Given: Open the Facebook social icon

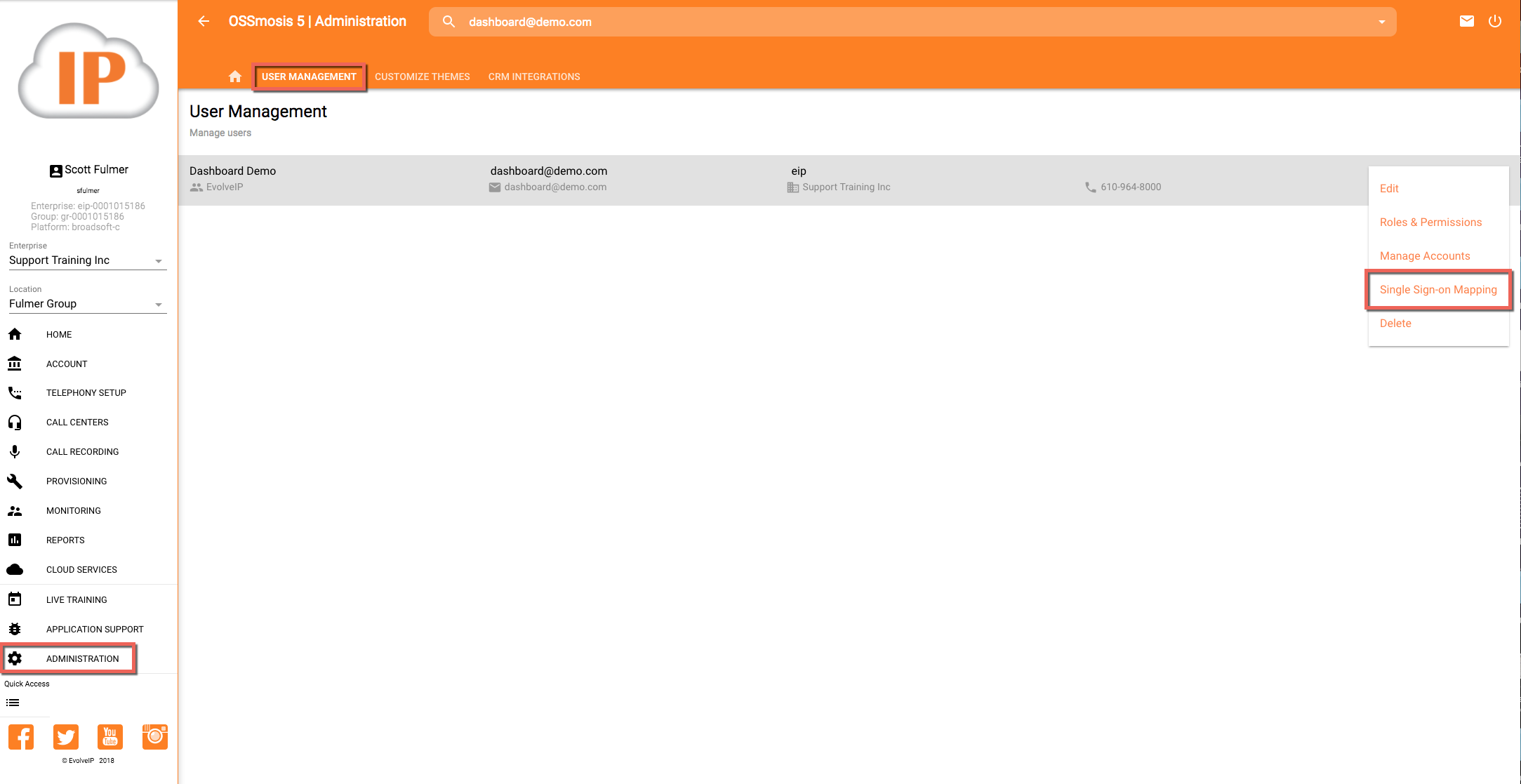Looking at the screenshot, I should pos(21,737).
